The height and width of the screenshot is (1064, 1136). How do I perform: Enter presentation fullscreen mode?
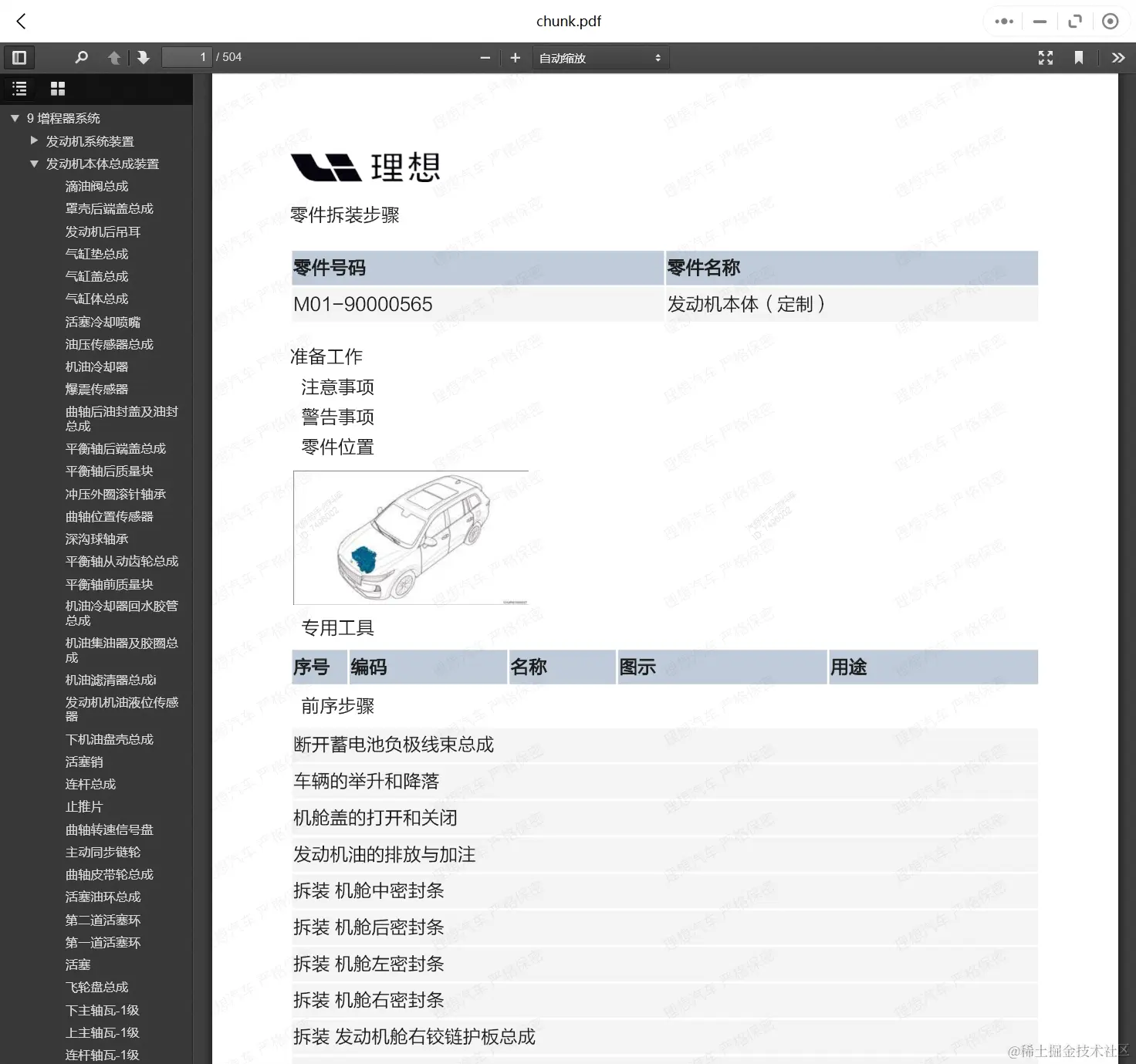pyautogui.click(x=1046, y=57)
